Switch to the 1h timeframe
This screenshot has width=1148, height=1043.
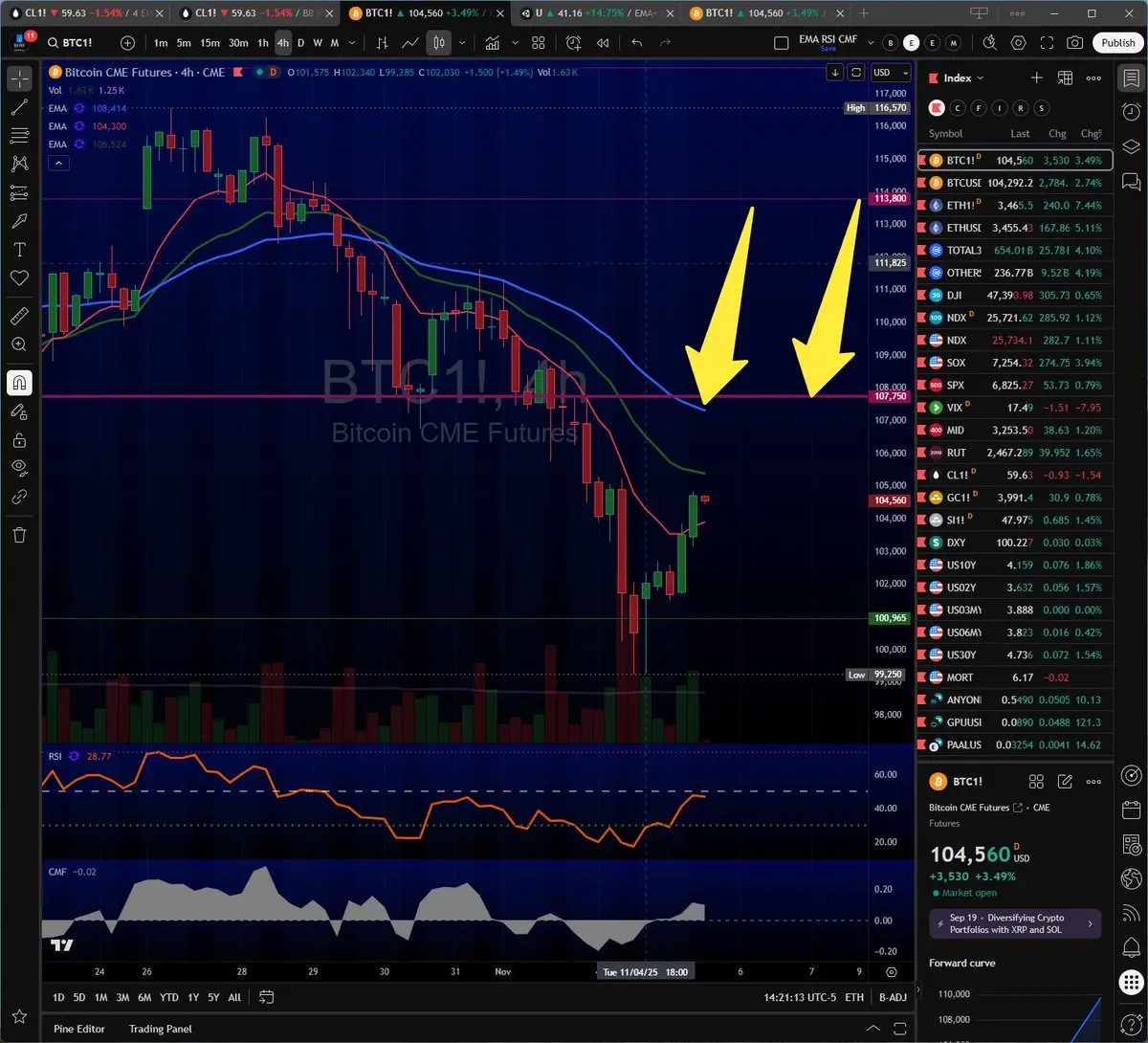[263, 43]
